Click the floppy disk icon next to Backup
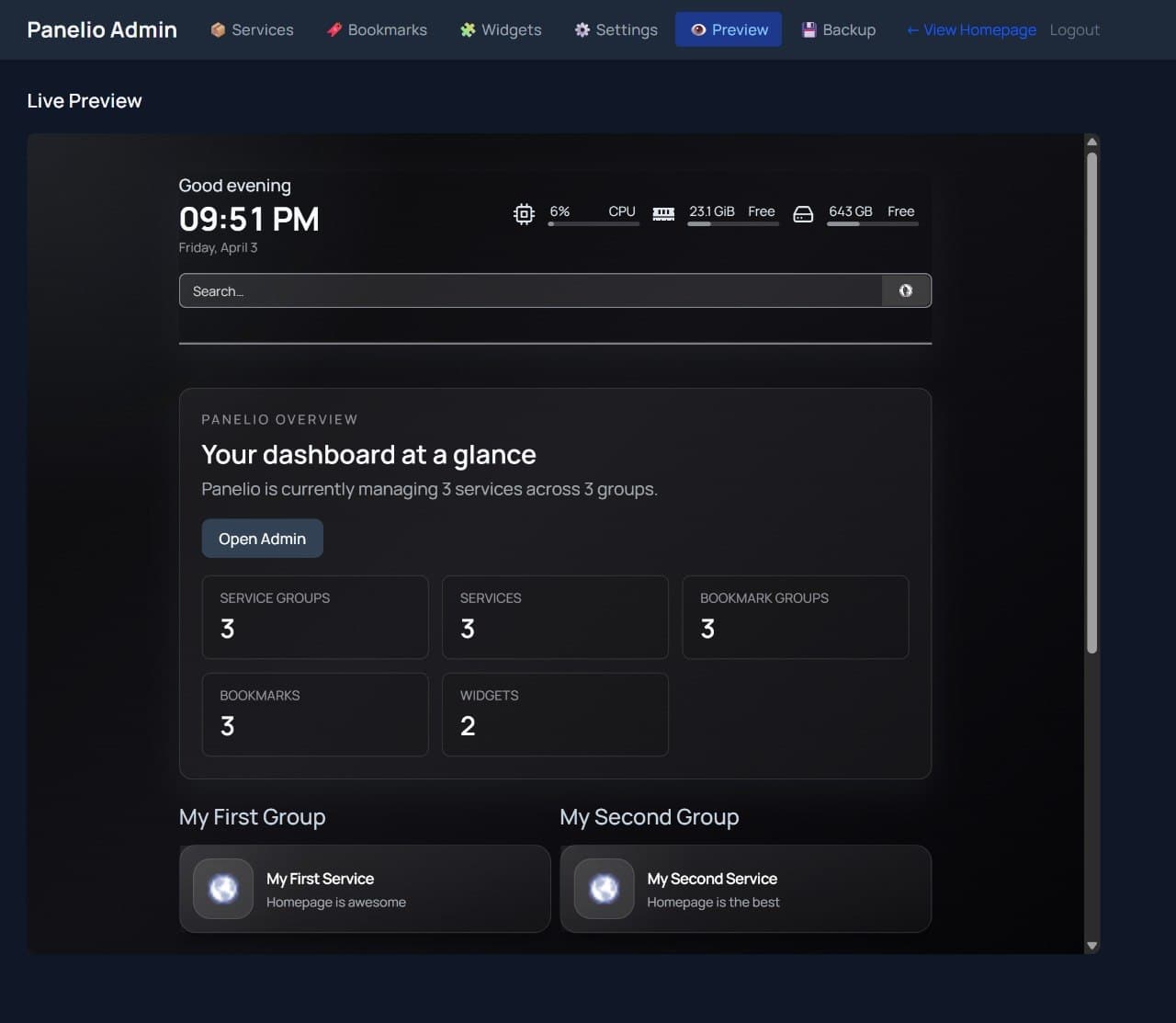This screenshot has height=1023, width=1176. [x=809, y=29]
